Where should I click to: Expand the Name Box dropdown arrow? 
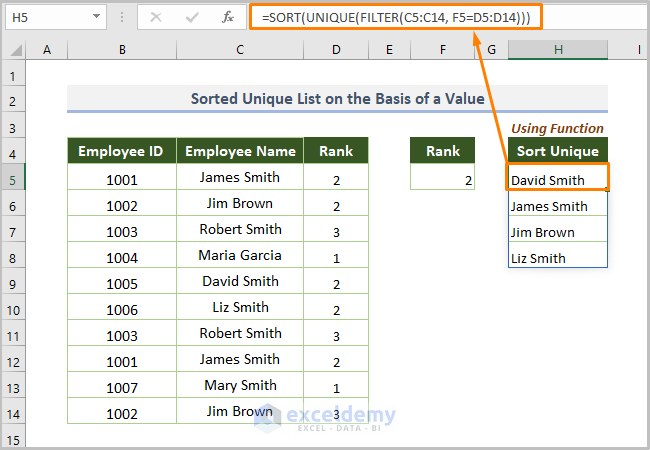tap(96, 17)
